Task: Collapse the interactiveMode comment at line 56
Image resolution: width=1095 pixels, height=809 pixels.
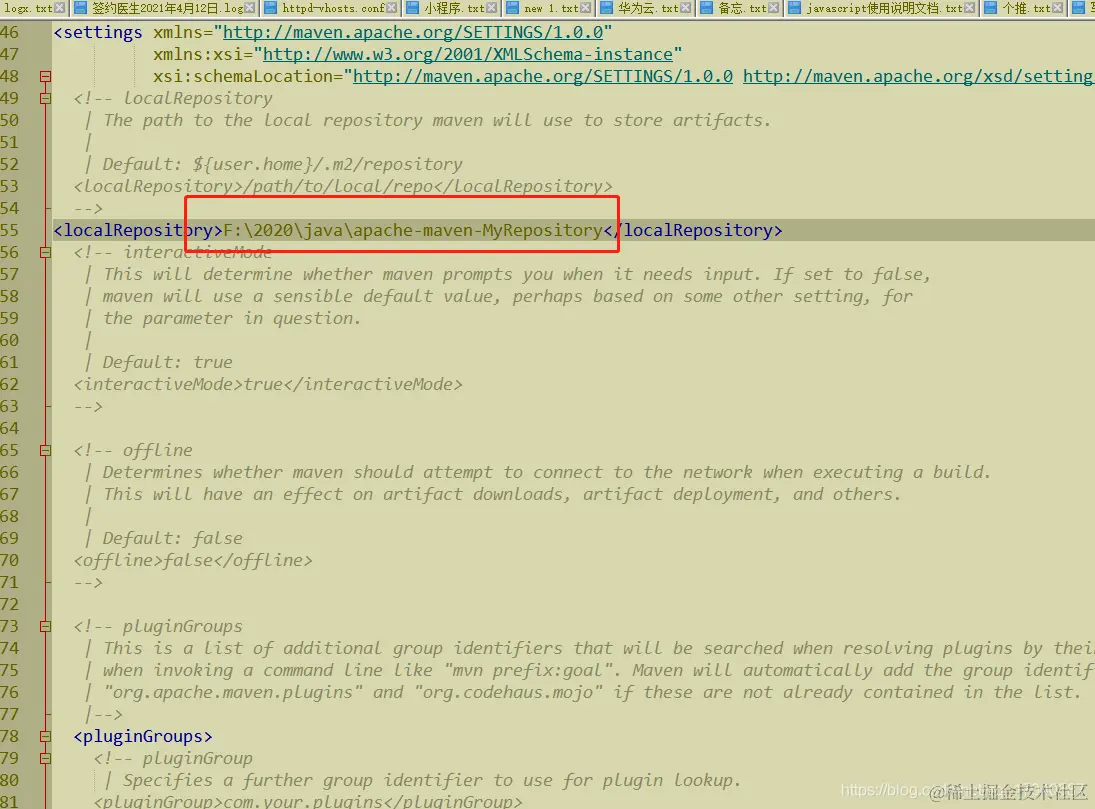Action: point(45,252)
